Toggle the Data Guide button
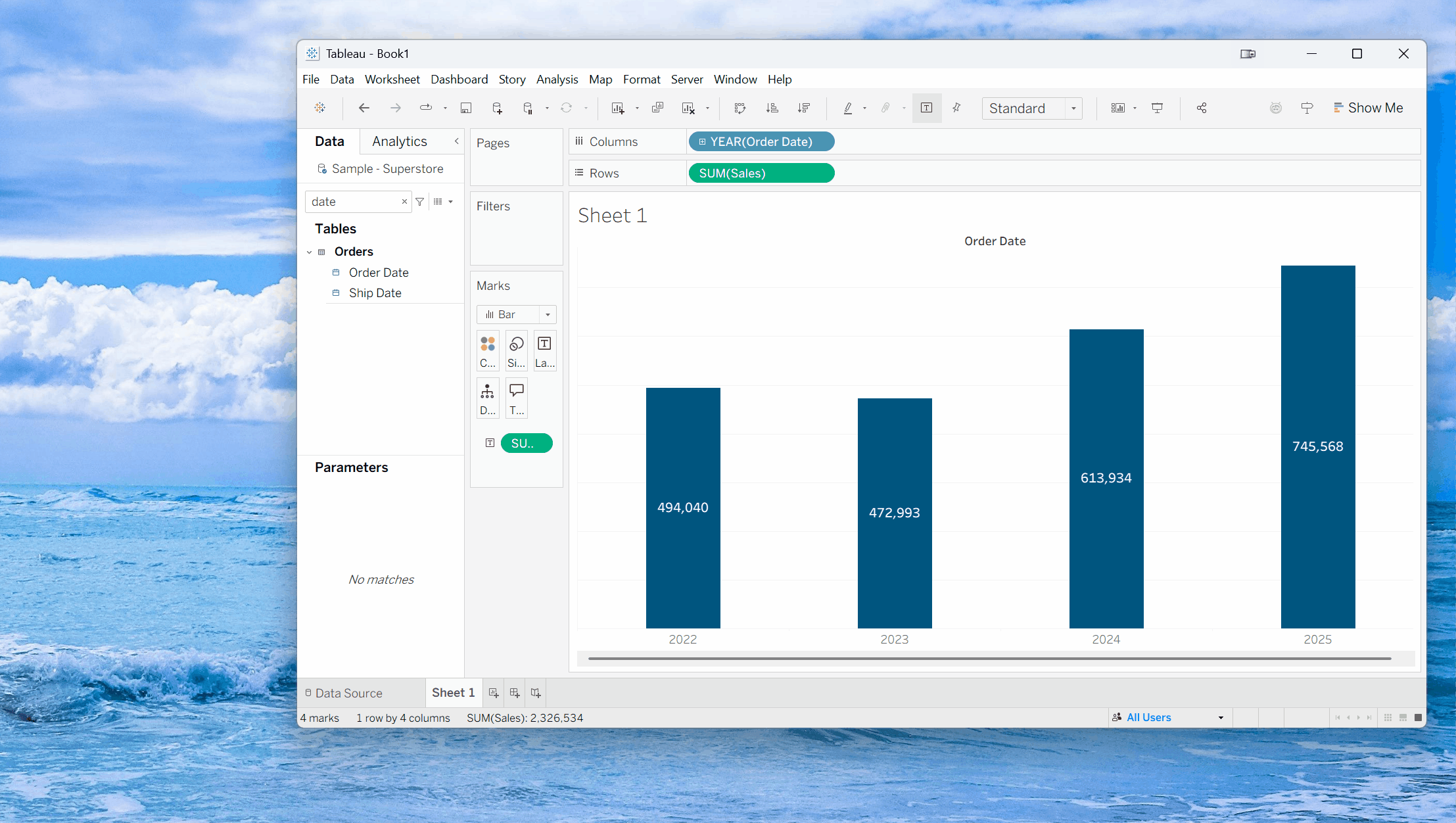1456x823 pixels. coord(1307,108)
